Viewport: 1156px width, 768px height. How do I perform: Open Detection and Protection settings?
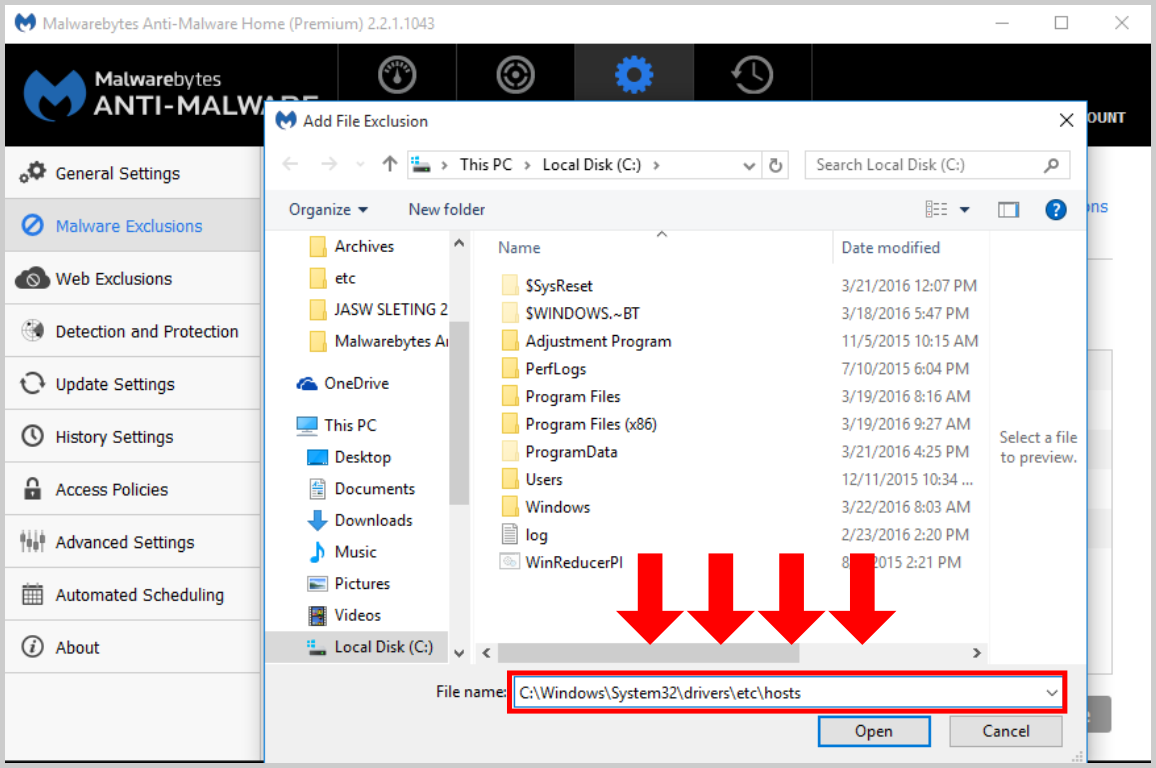coord(133,332)
